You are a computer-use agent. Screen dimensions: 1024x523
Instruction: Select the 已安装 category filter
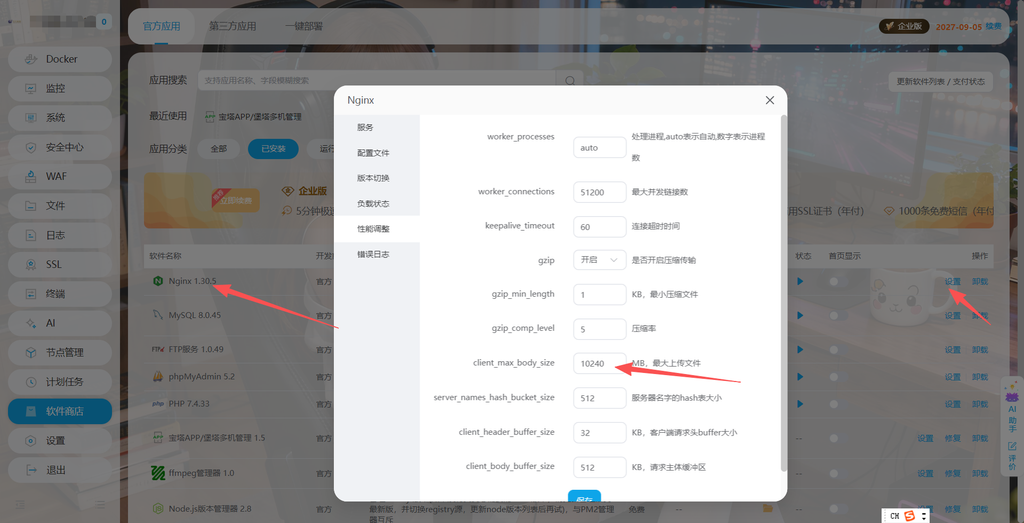click(x=273, y=149)
